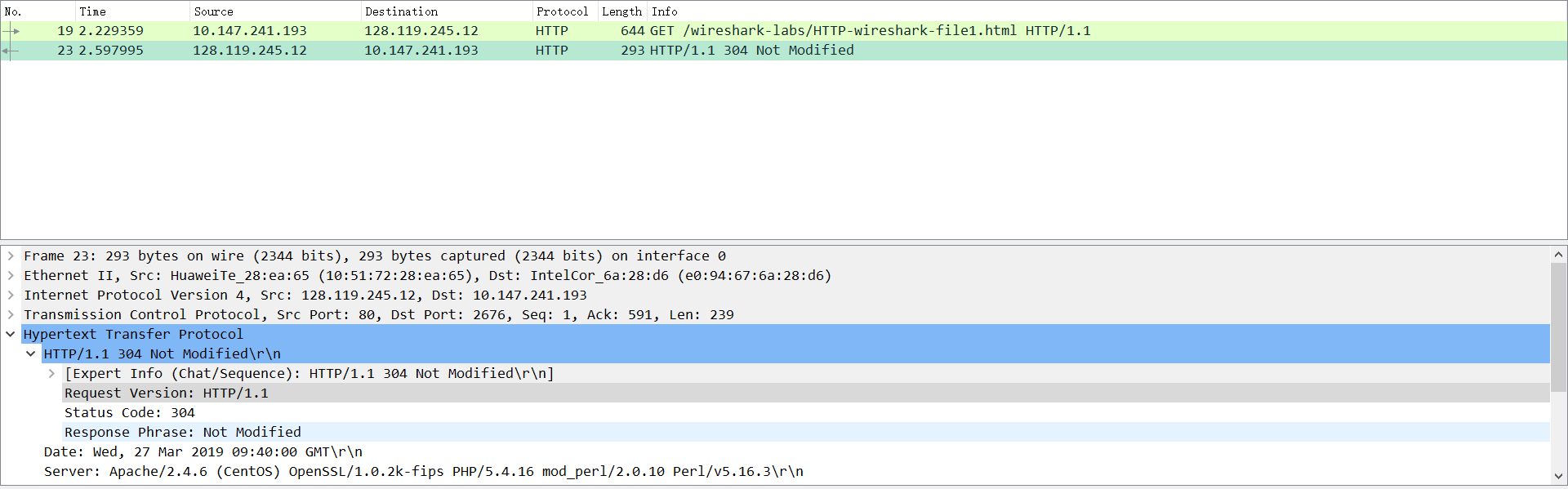Select Status Code: 304 field
This screenshot has height=489, width=1568.
[x=806, y=412]
